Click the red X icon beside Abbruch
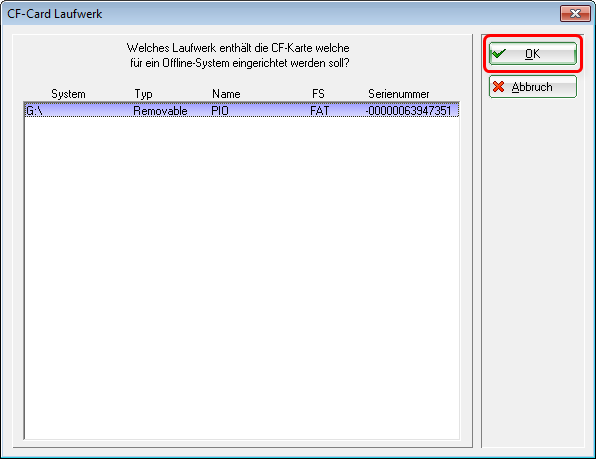Viewport: 596px width, 459px height. 498,87
